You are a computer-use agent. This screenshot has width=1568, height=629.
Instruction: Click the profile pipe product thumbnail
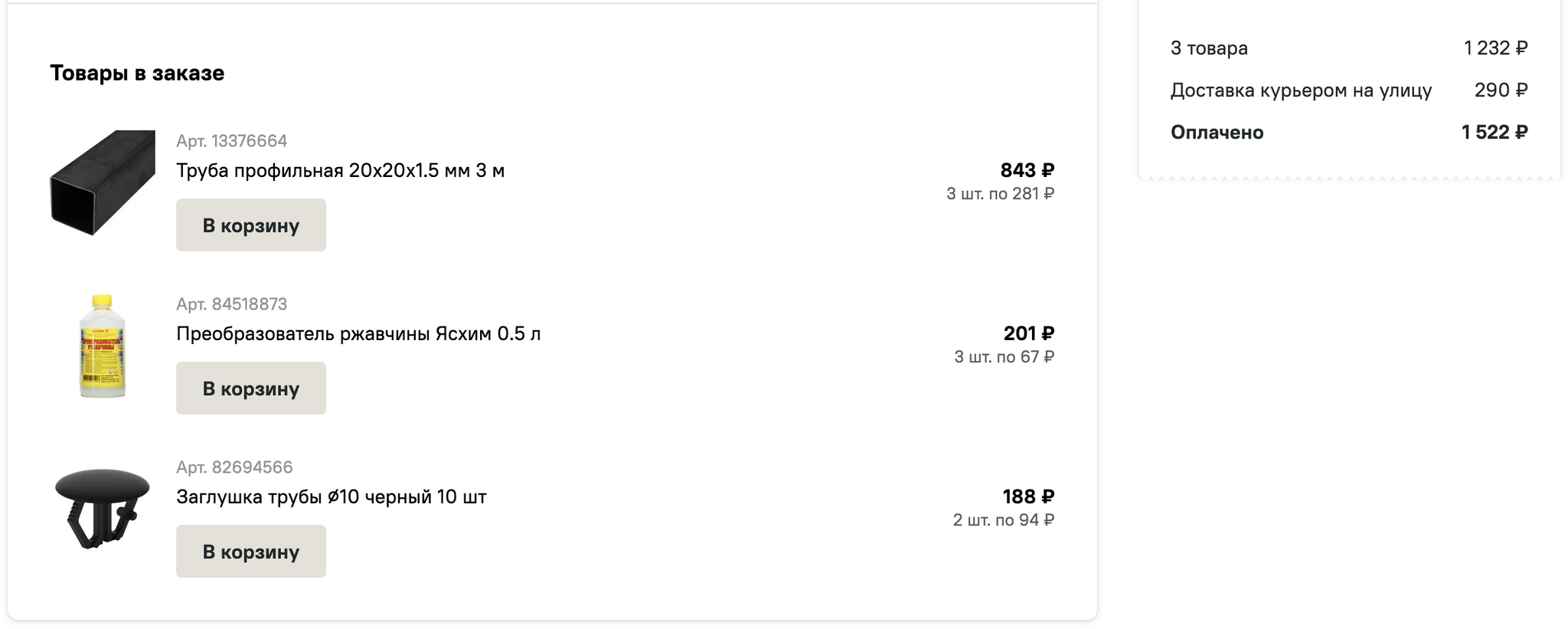click(103, 182)
